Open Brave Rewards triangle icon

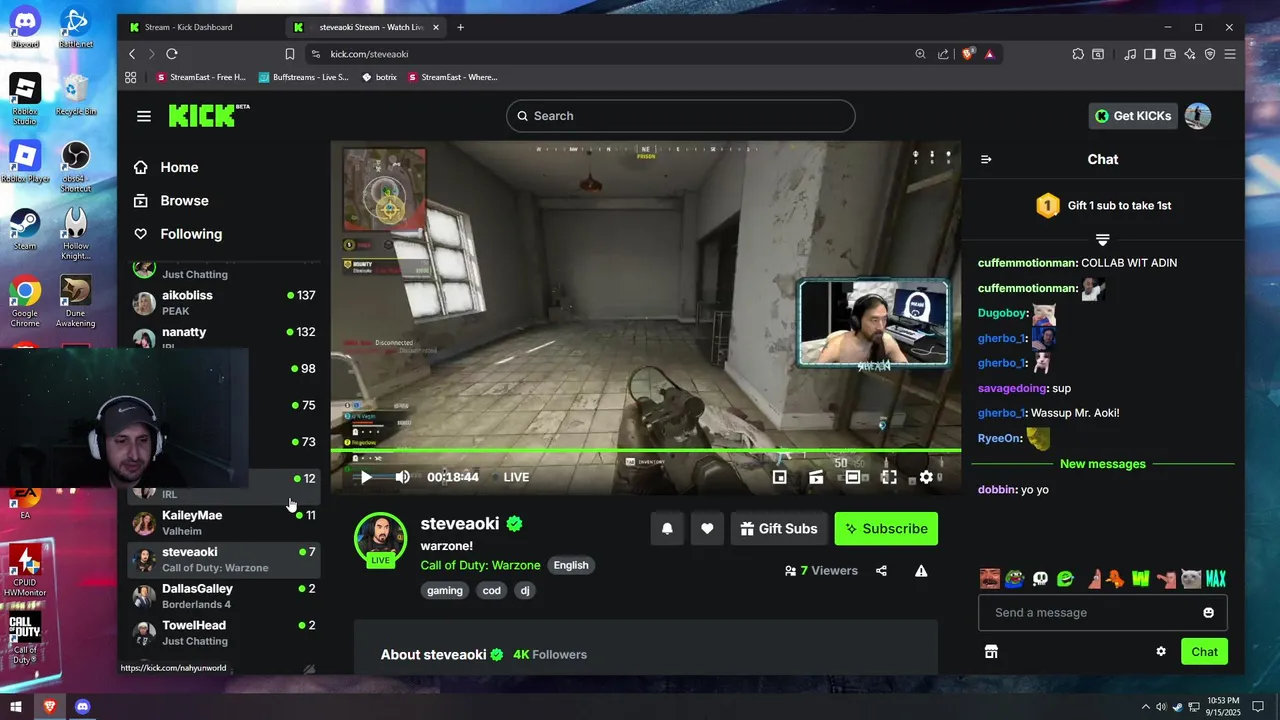(x=990, y=54)
